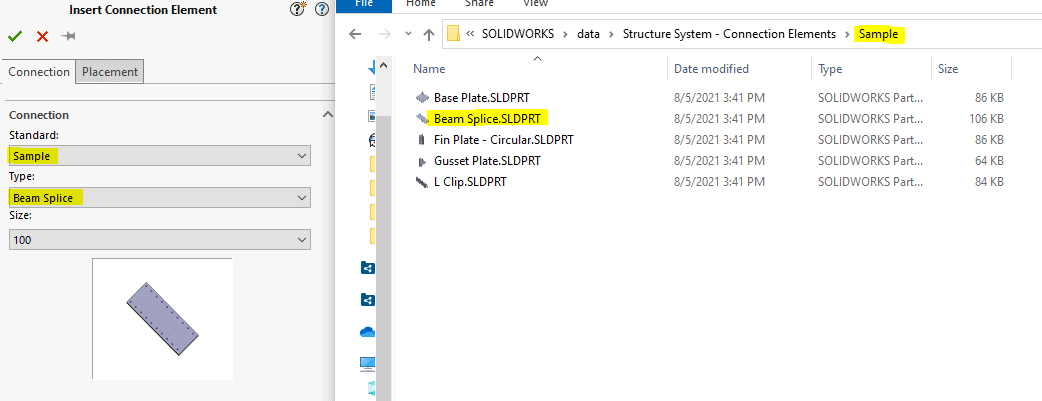
Task: Click the folder icon in address bar
Action: [453, 34]
